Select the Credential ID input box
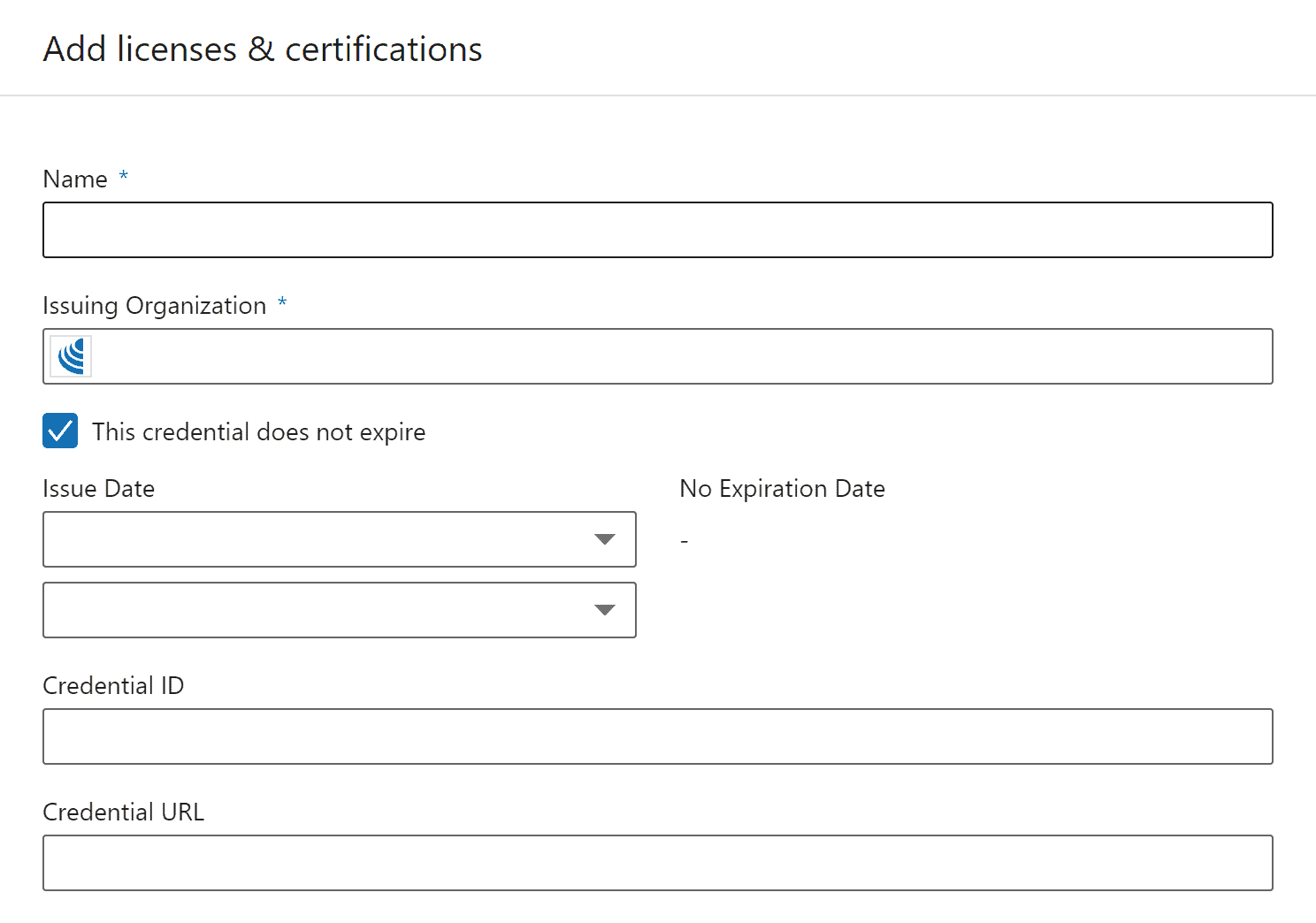The image size is (1316, 923). (657, 736)
